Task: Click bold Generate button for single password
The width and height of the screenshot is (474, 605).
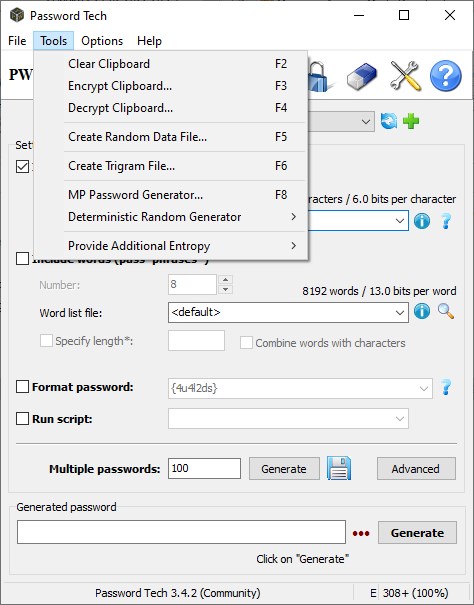Action: tap(417, 533)
